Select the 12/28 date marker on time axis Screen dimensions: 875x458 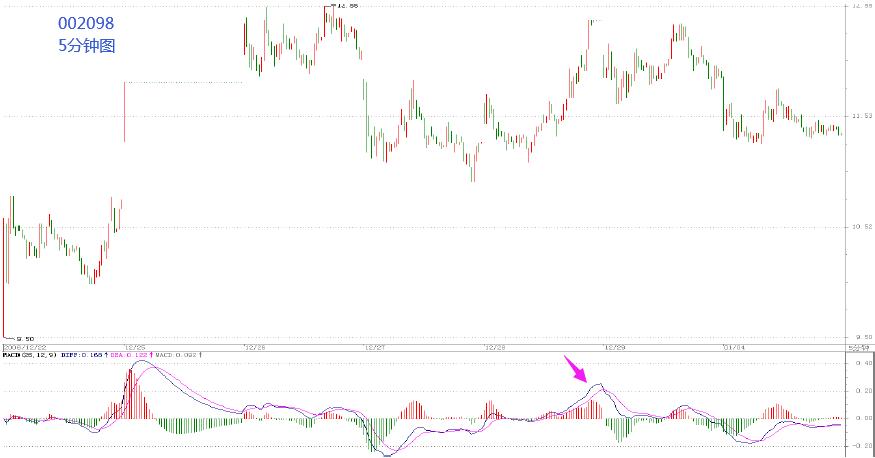(496, 347)
